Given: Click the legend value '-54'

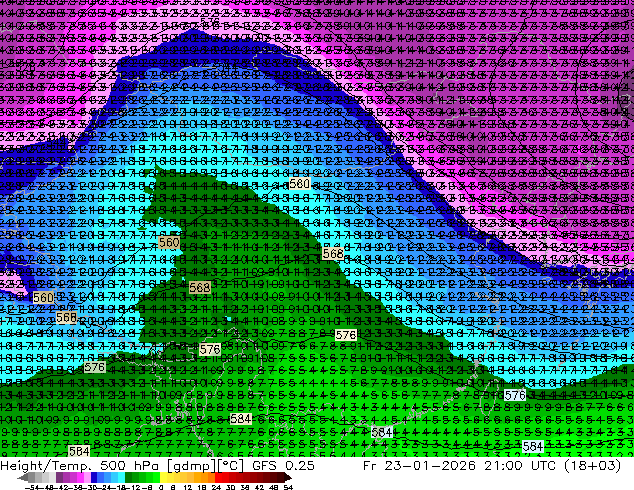Looking at the screenshot, I should (x=32, y=487).
